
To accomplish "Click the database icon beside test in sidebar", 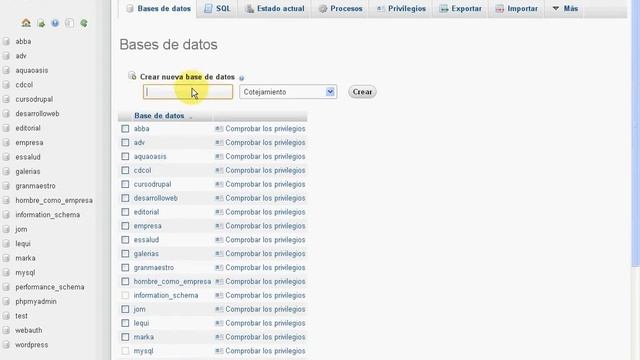I will pyautogui.click(x=6, y=316).
